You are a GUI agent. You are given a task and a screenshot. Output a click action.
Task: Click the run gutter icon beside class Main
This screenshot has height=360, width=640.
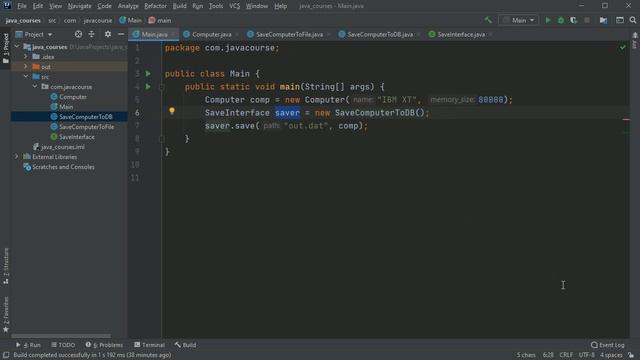148,73
